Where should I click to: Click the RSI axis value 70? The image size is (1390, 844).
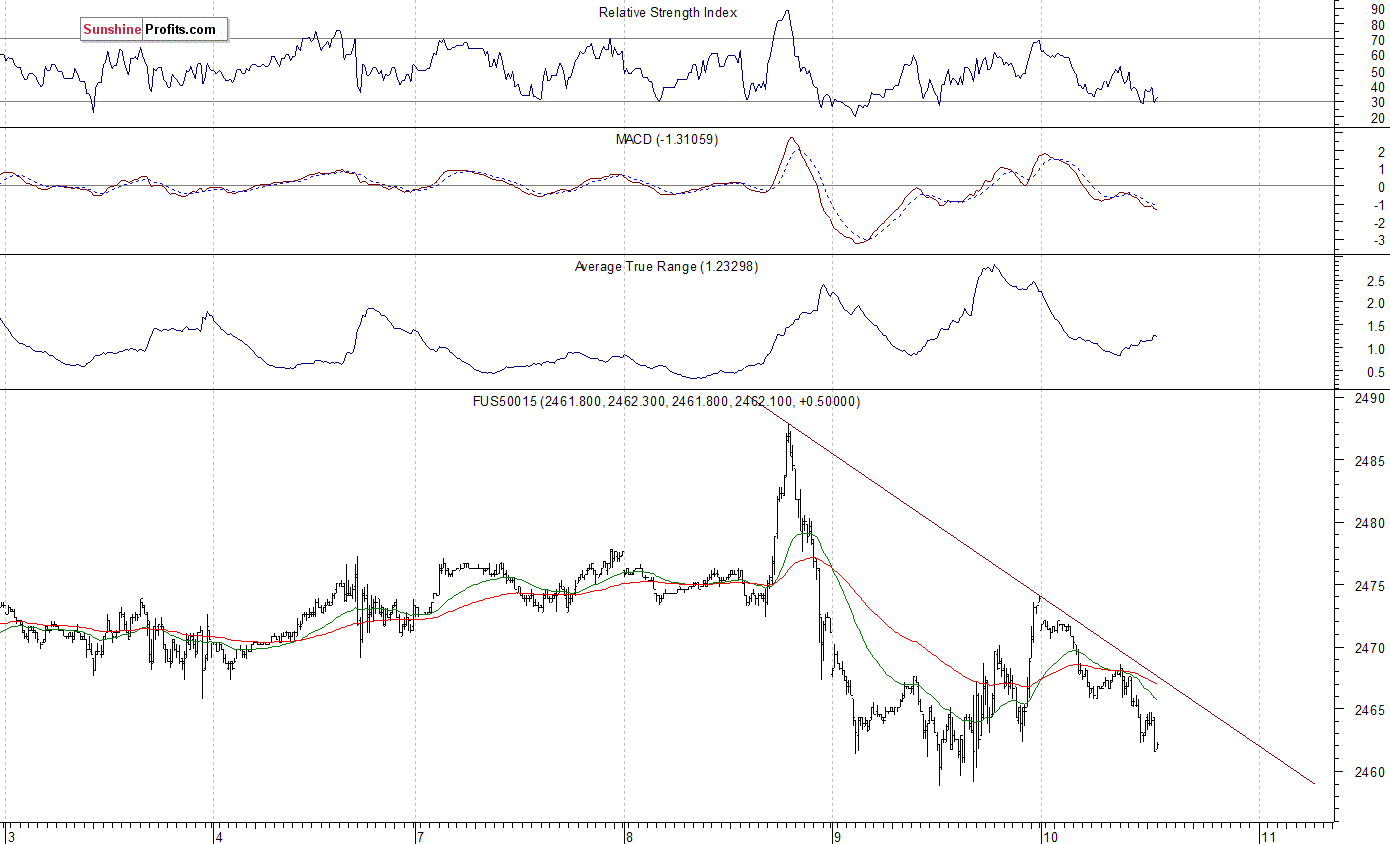(1378, 40)
